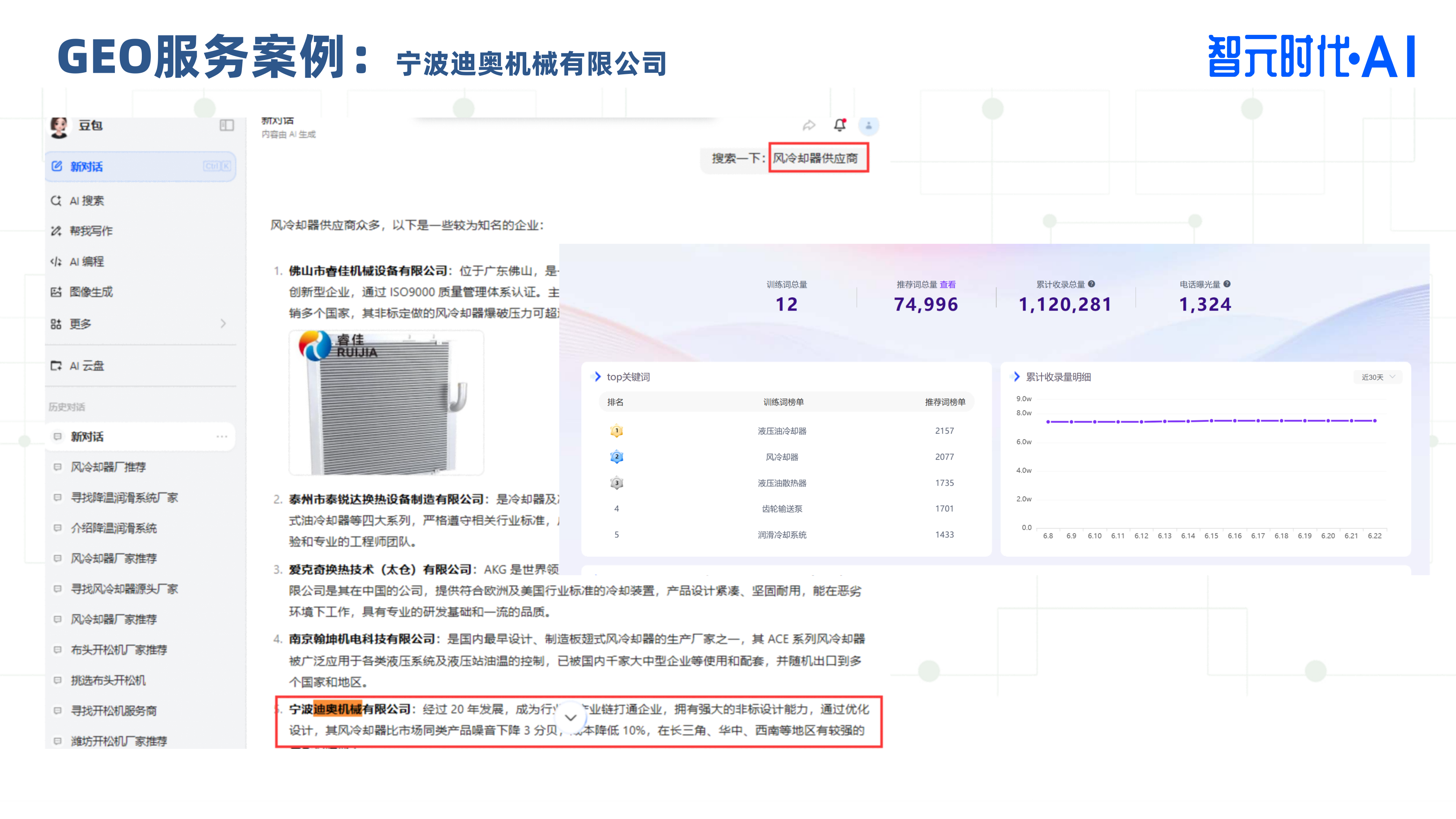Open AI 云盘 cloud drive

coord(86,366)
